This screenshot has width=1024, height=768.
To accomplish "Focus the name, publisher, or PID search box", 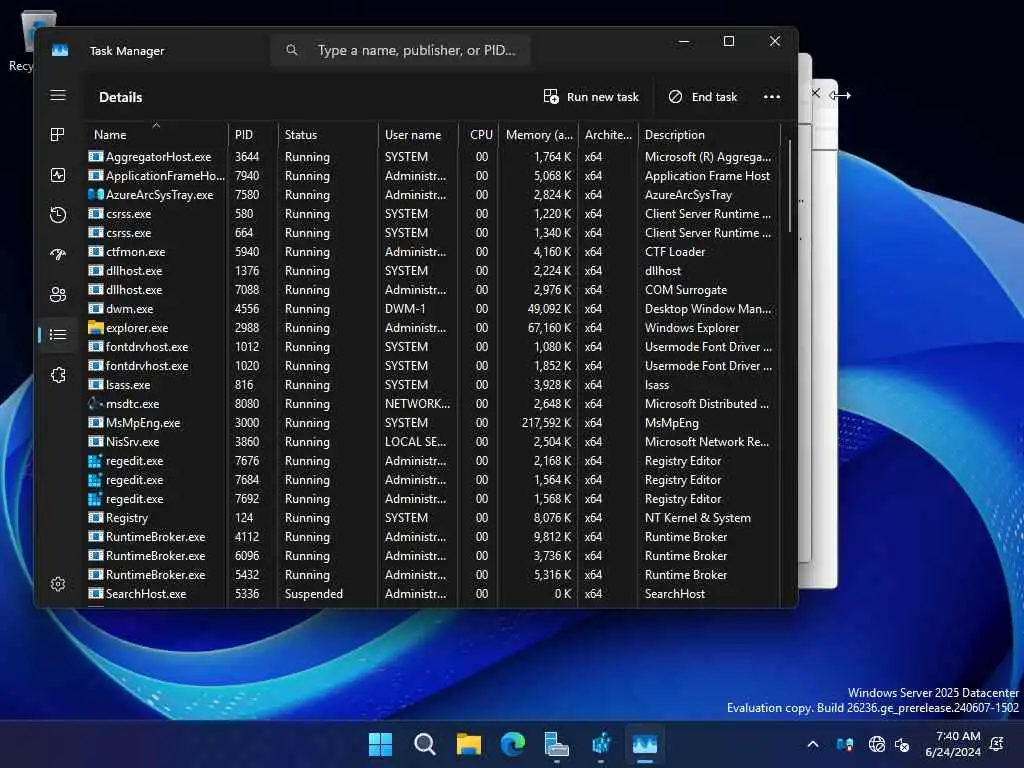I will [400, 50].
